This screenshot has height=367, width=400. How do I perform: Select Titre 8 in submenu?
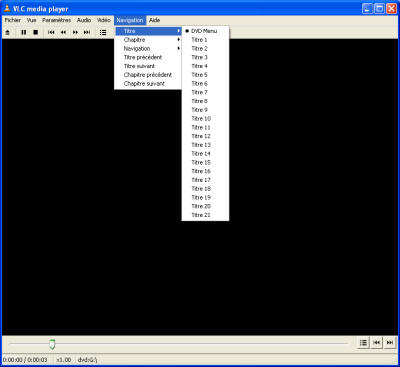(x=205, y=101)
